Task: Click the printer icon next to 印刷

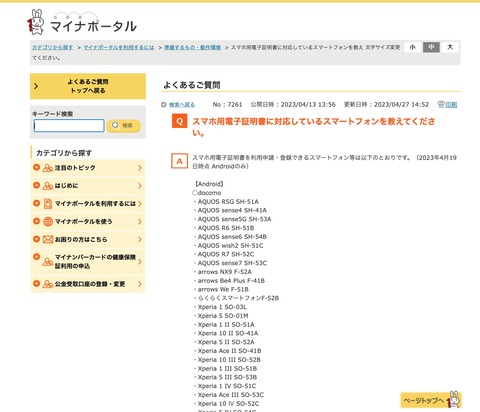Action: (x=441, y=104)
